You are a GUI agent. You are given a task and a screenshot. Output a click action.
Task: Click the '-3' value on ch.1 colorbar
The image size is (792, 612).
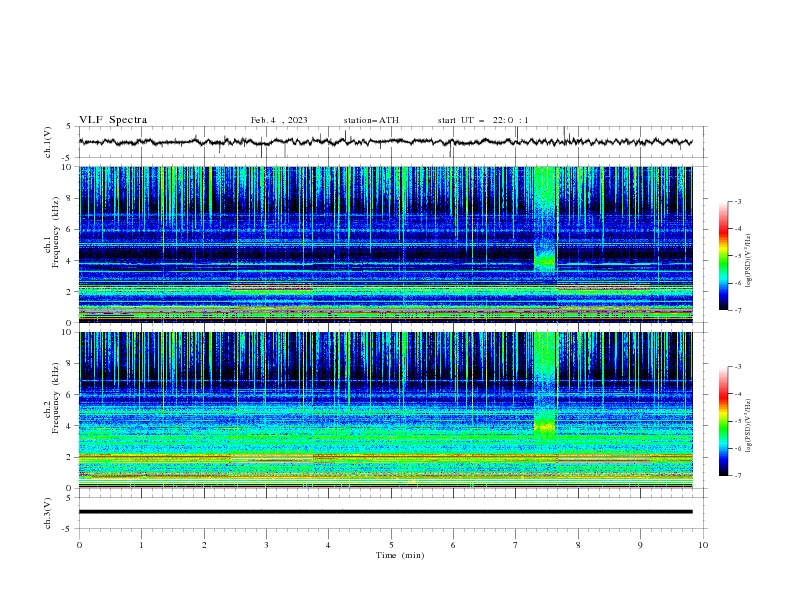pos(738,201)
